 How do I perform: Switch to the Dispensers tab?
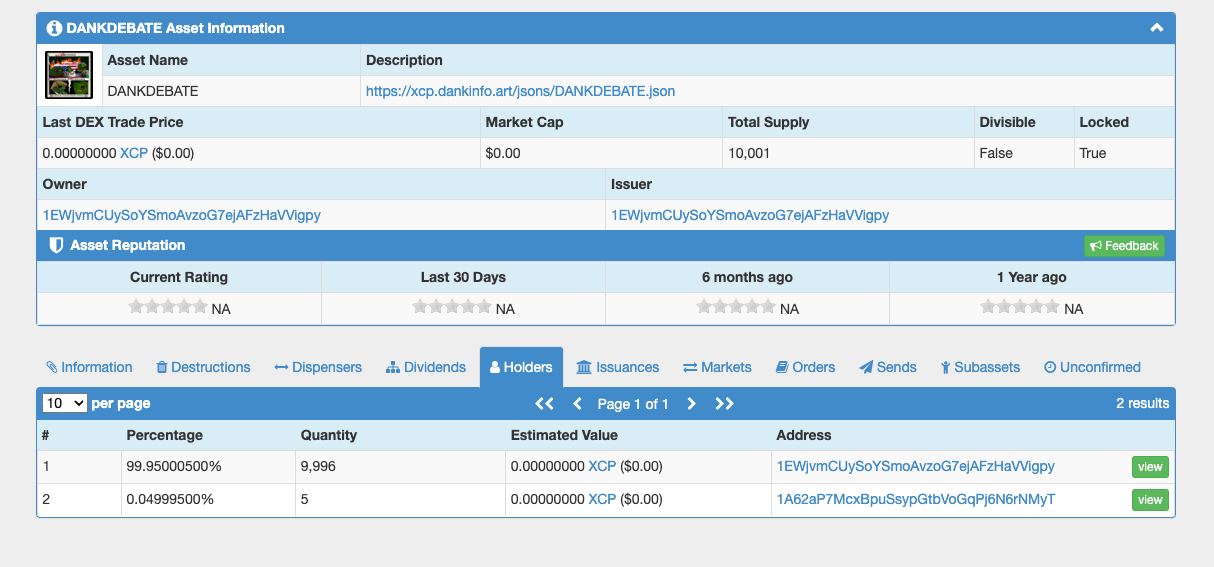pos(318,367)
